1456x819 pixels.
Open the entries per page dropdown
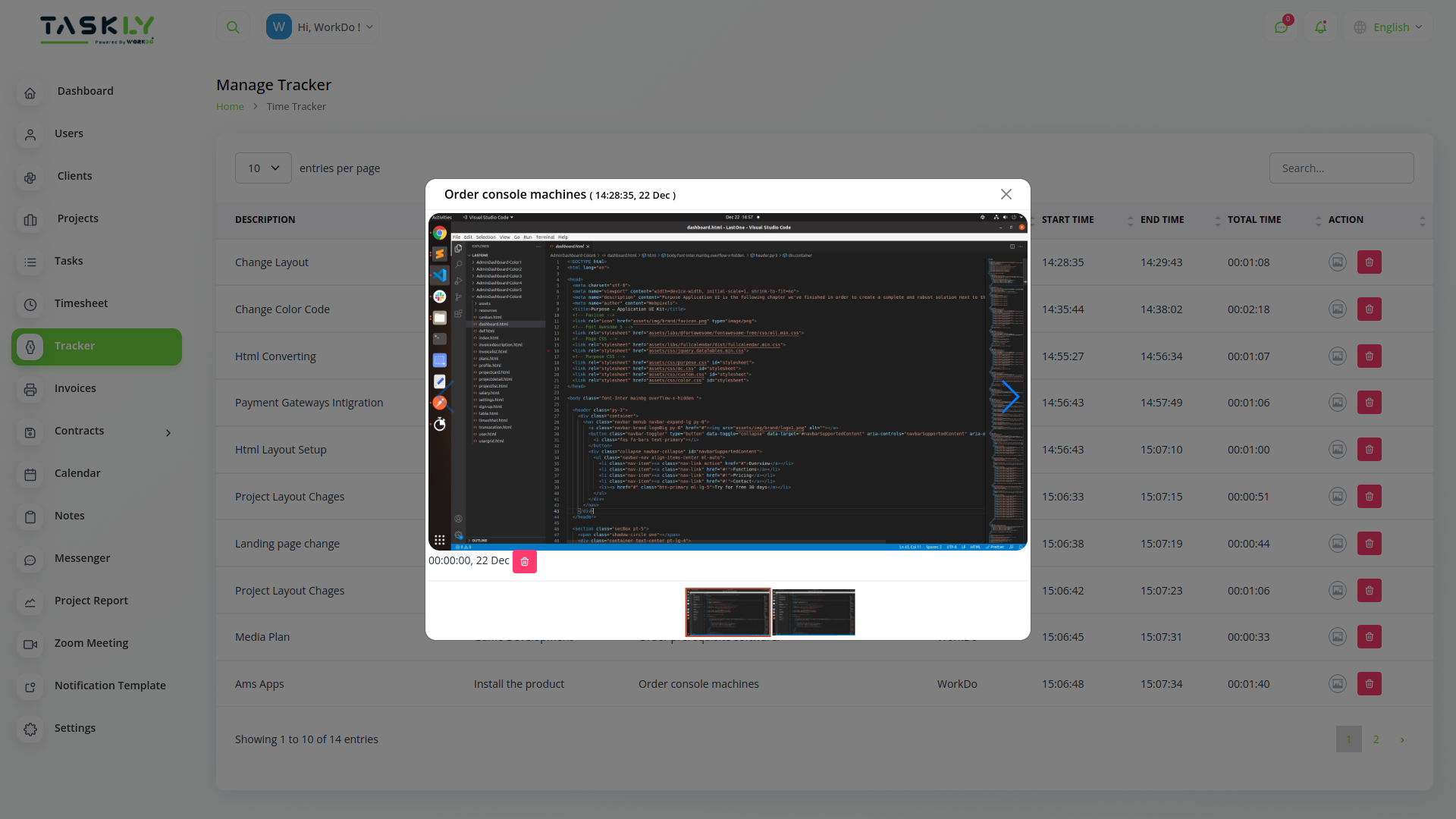(x=263, y=168)
